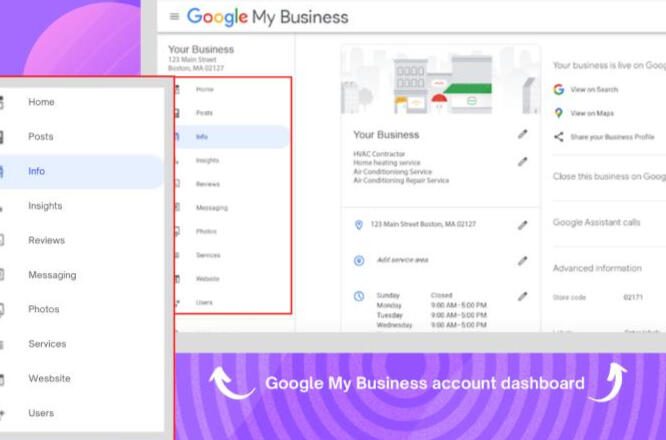The height and width of the screenshot is (440, 666).
Task: Edit the 123 Main Street address pencil
Action: coord(522,225)
